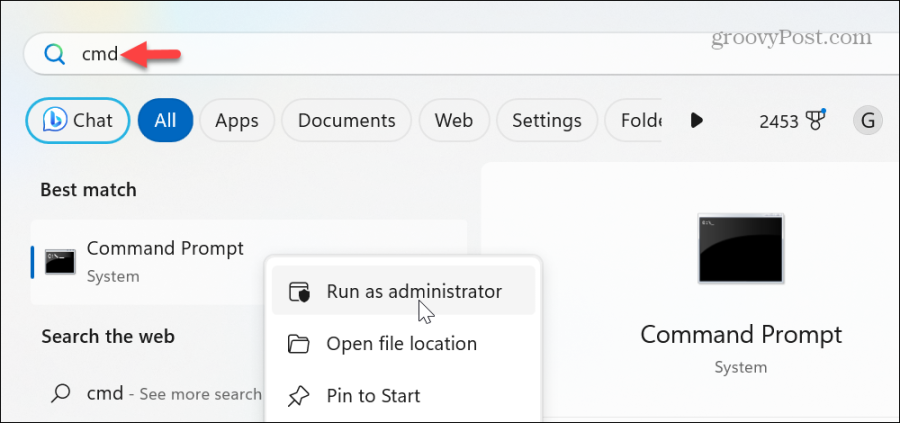The image size is (900, 423).
Task: Click the System label under preview title
Action: pos(740,367)
